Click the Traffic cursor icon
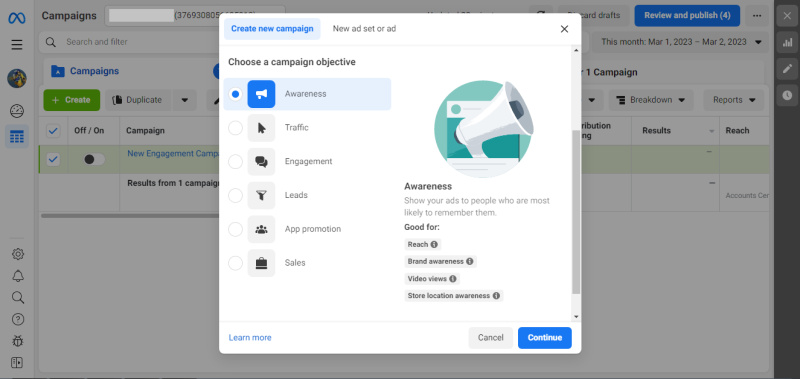 (261, 128)
